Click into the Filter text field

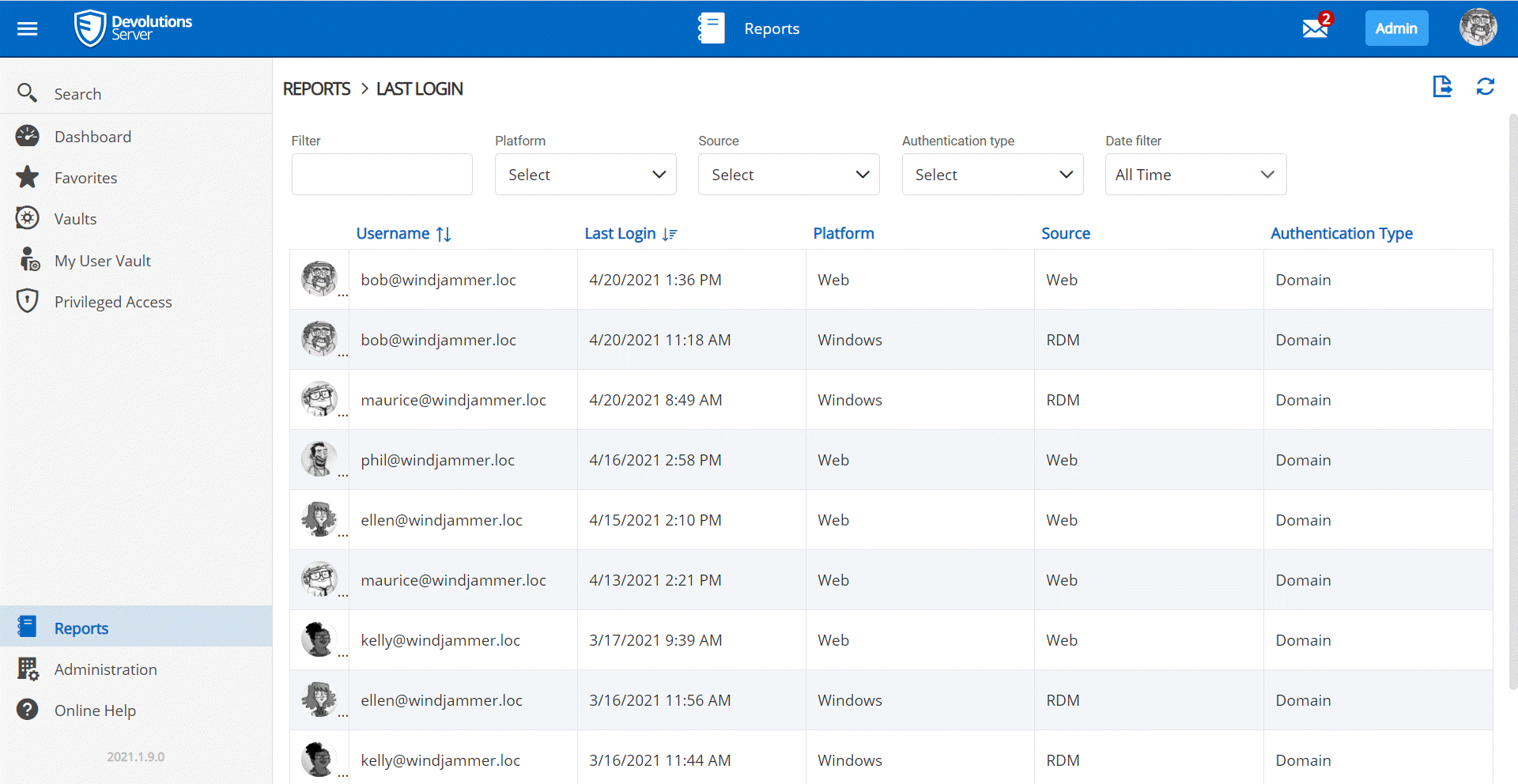[382, 175]
